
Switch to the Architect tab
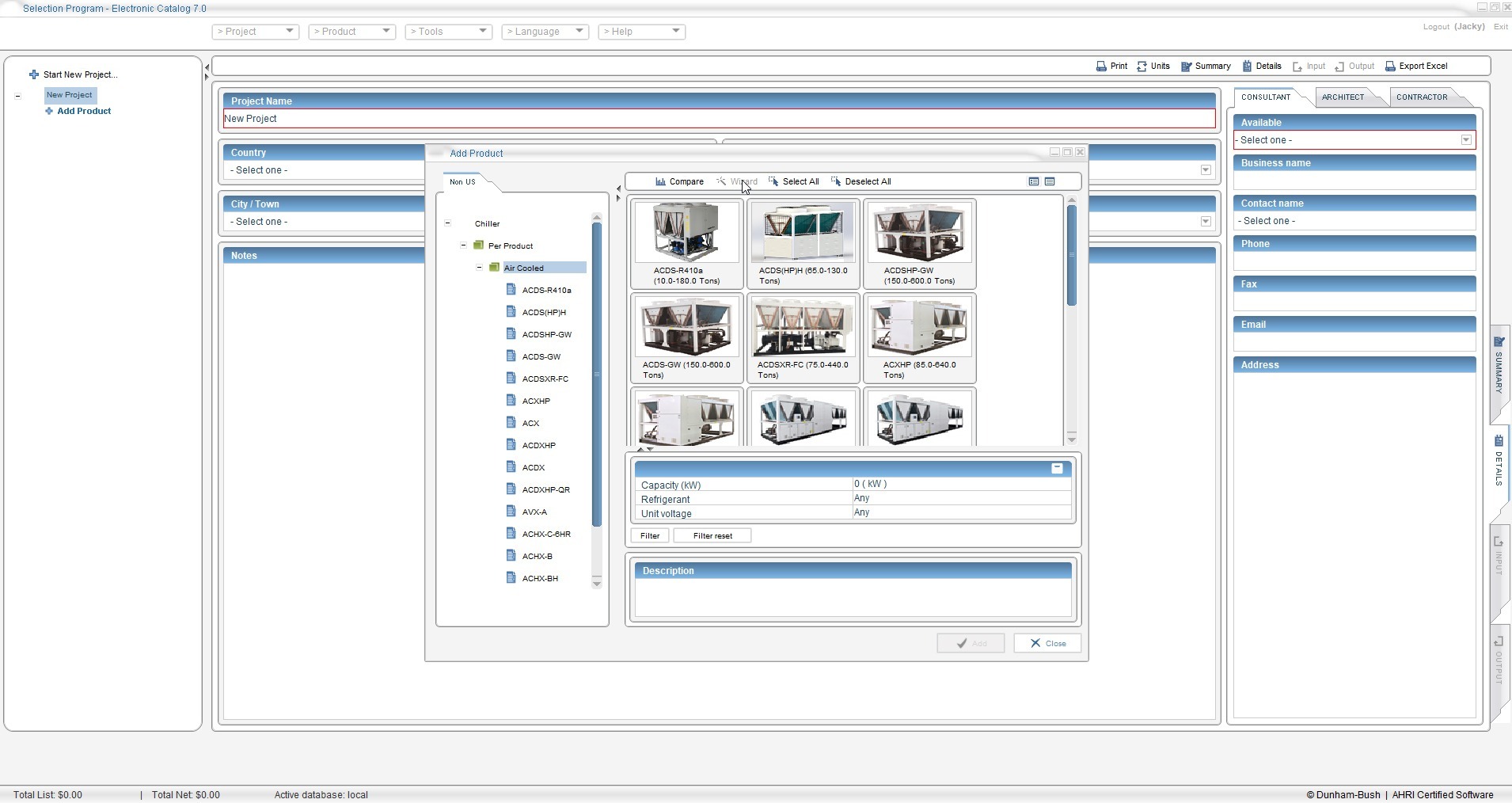pyautogui.click(x=1343, y=97)
